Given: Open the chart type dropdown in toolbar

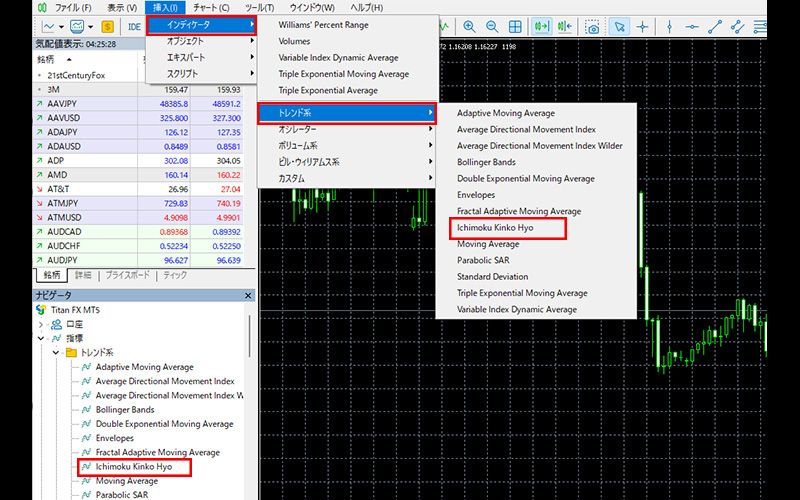Looking at the screenshot, I should (x=52, y=27).
